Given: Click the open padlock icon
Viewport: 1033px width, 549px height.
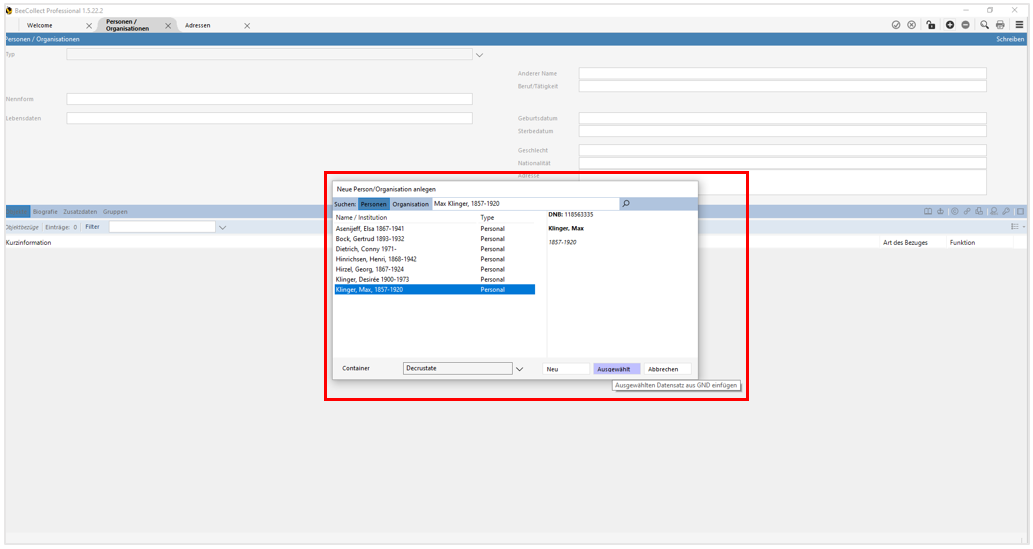Looking at the screenshot, I should click(x=930, y=25).
